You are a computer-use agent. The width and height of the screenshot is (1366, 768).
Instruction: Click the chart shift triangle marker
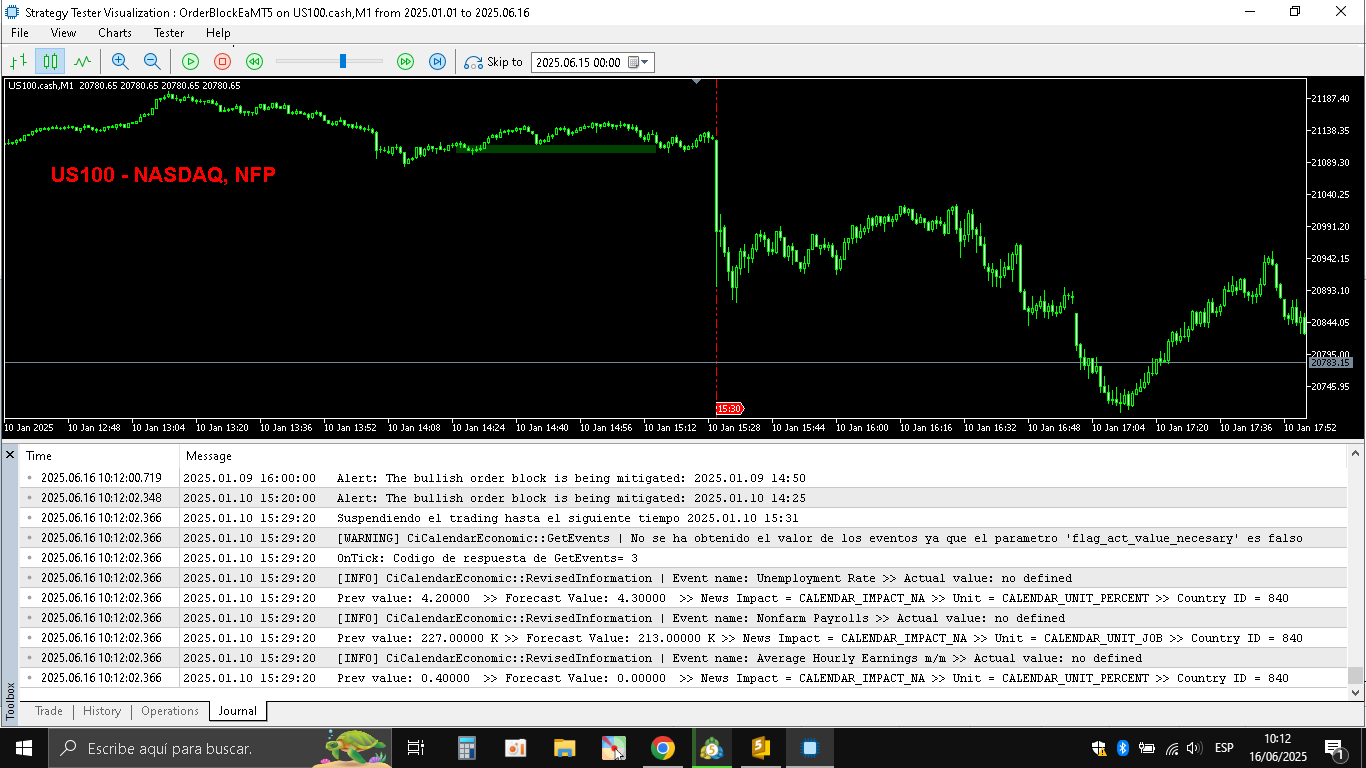coord(697,81)
